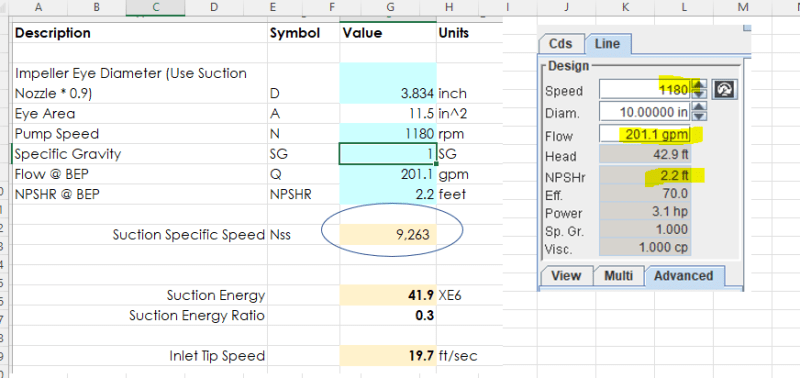This screenshot has width=800, height=378.
Task: Select column header A
Action: click(x=38, y=7)
